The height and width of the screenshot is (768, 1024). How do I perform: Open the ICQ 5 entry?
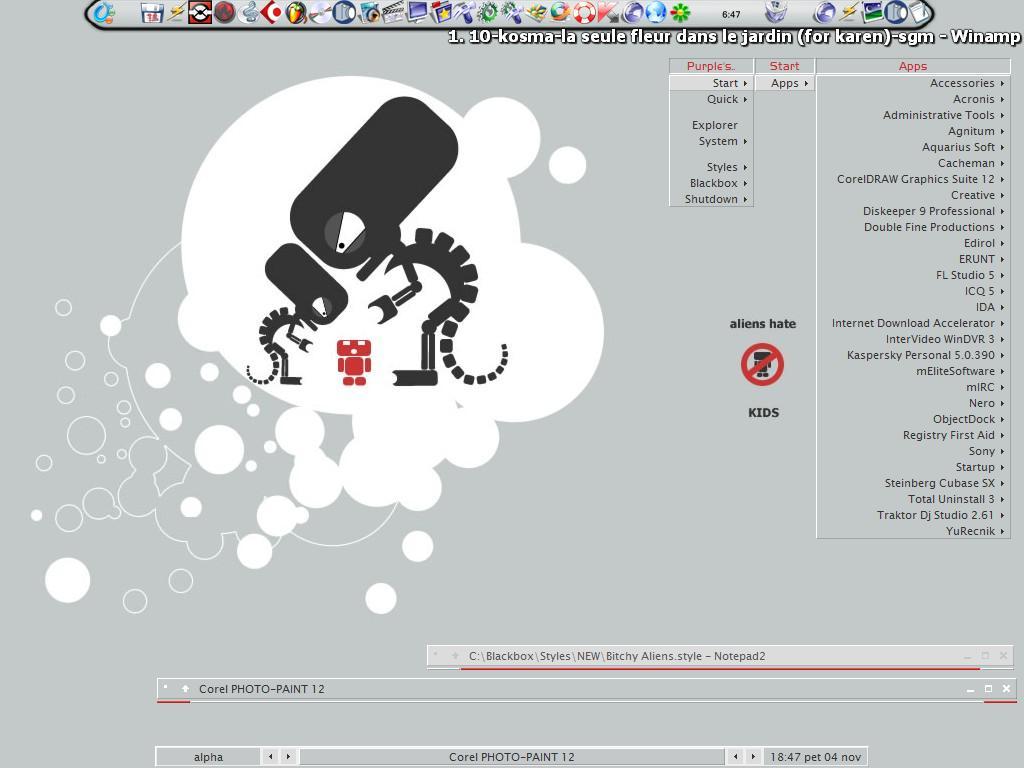[x=913, y=291]
